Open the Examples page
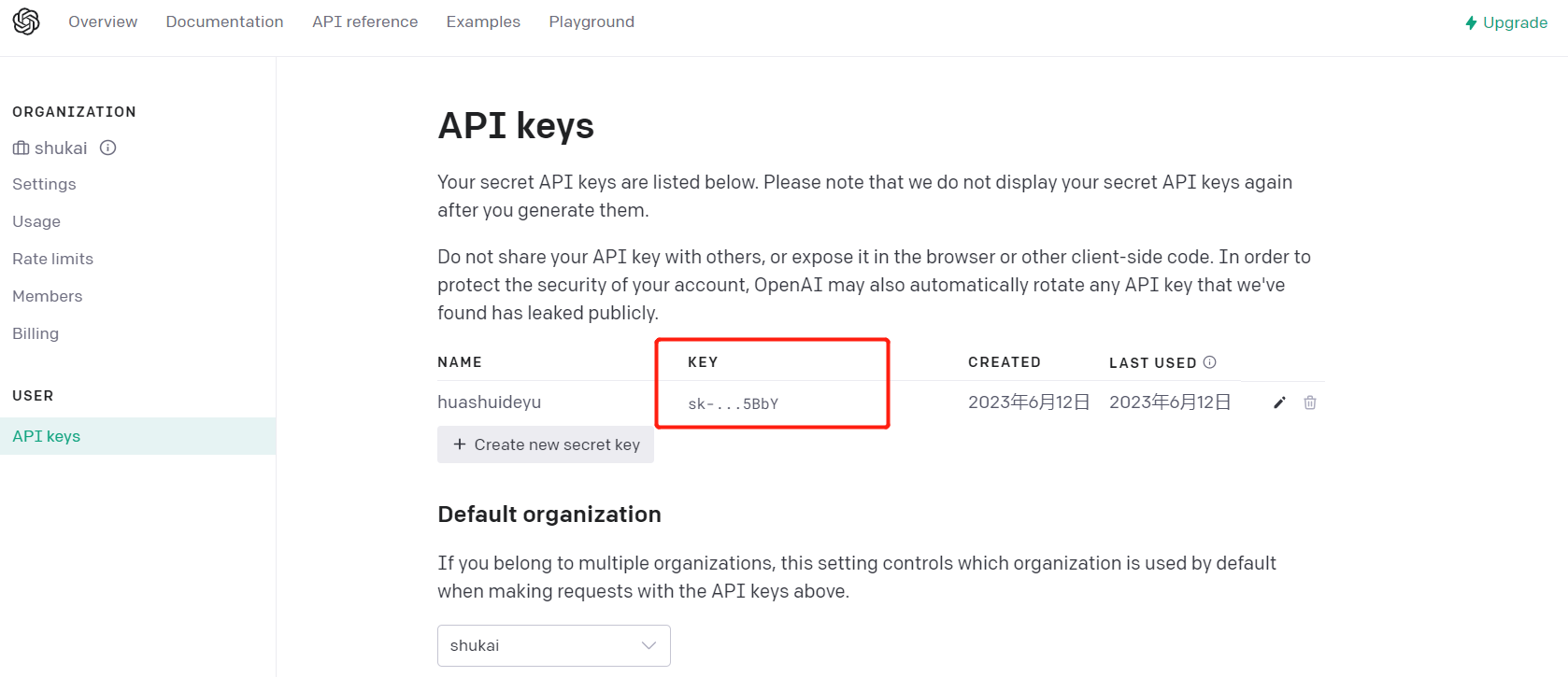The image size is (1568, 677). [483, 21]
